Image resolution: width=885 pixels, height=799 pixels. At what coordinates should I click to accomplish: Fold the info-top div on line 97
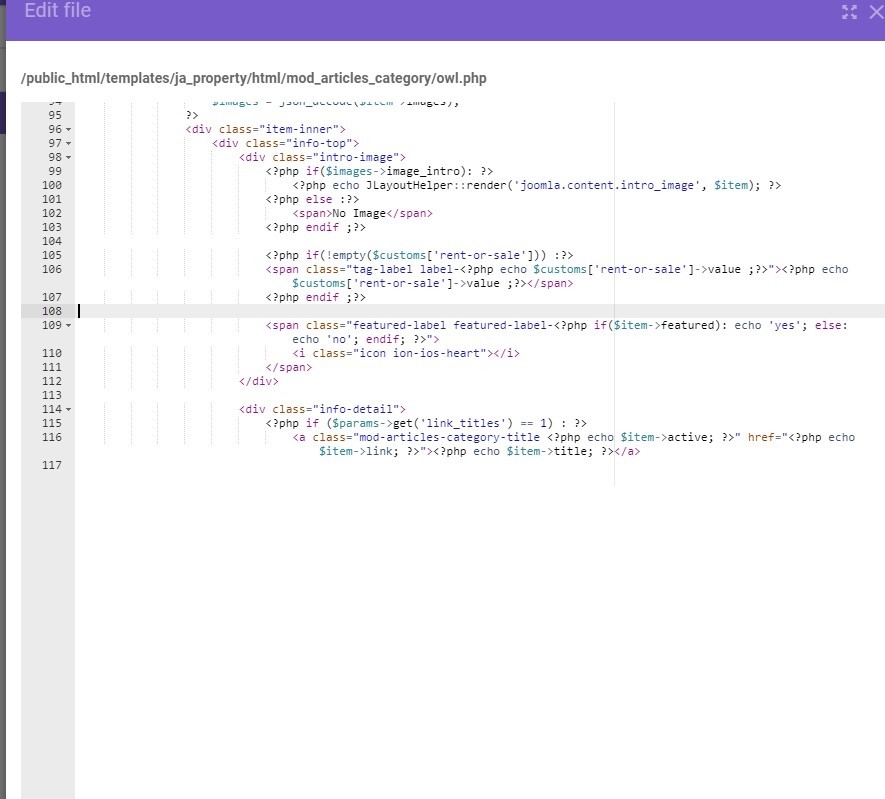(68, 144)
